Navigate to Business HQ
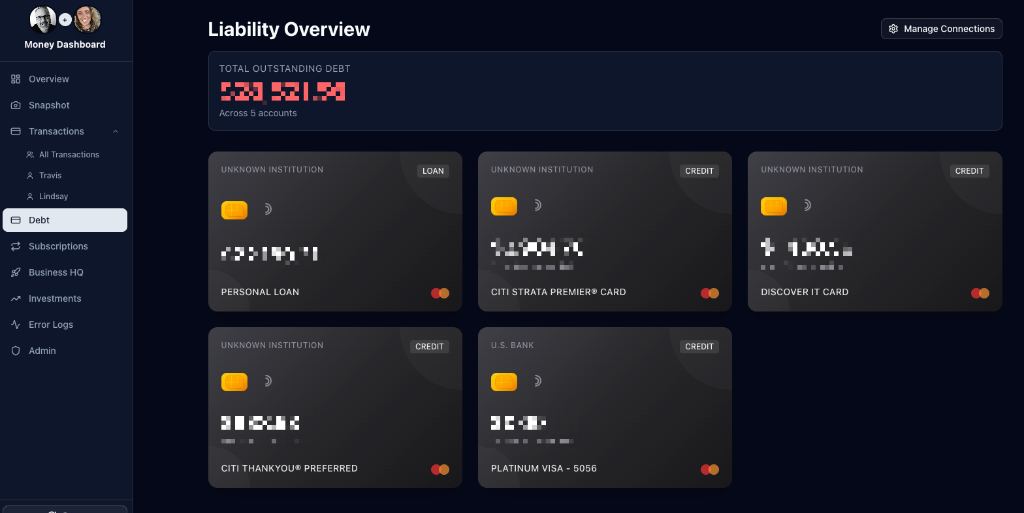 [x=56, y=272]
